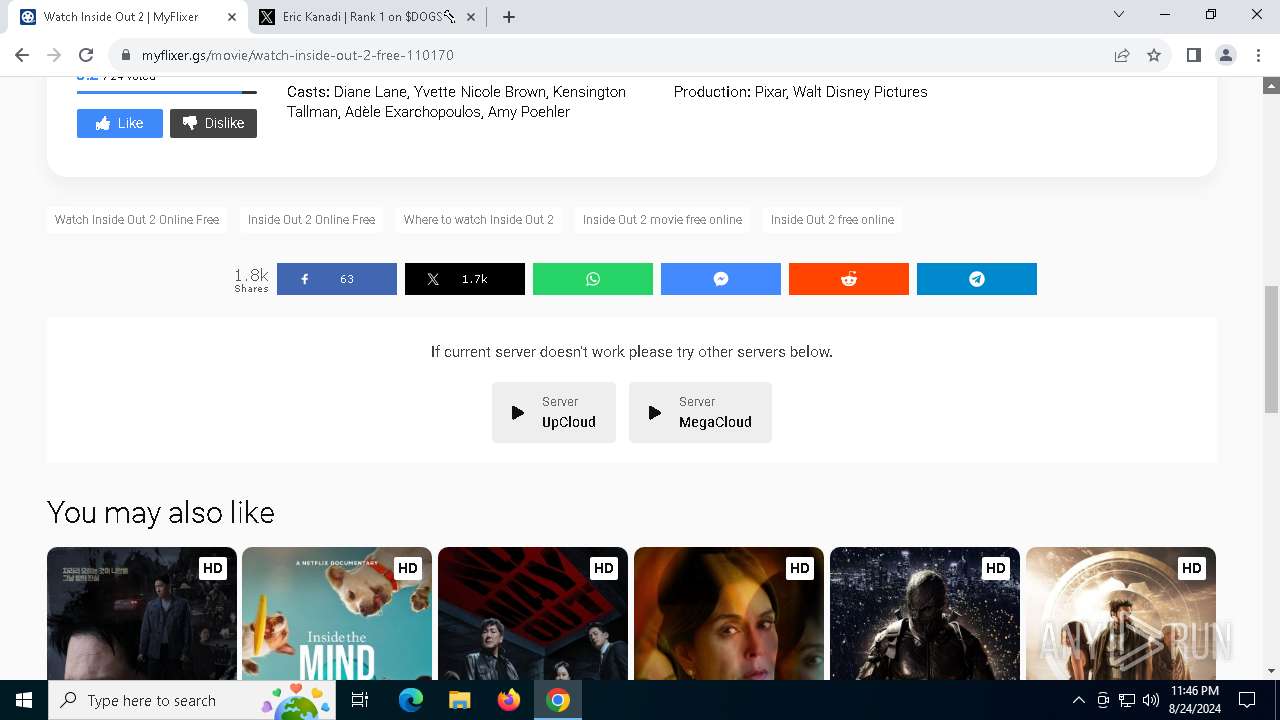Click the Dislike thumbs-down button
The image size is (1280, 720).
(x=213, y=123)
